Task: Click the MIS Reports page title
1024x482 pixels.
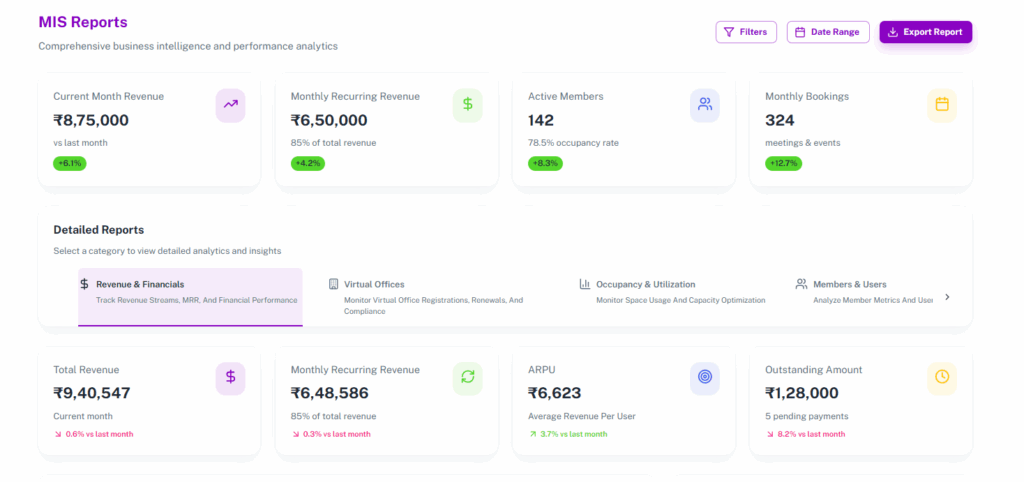Action: (83, 22)
